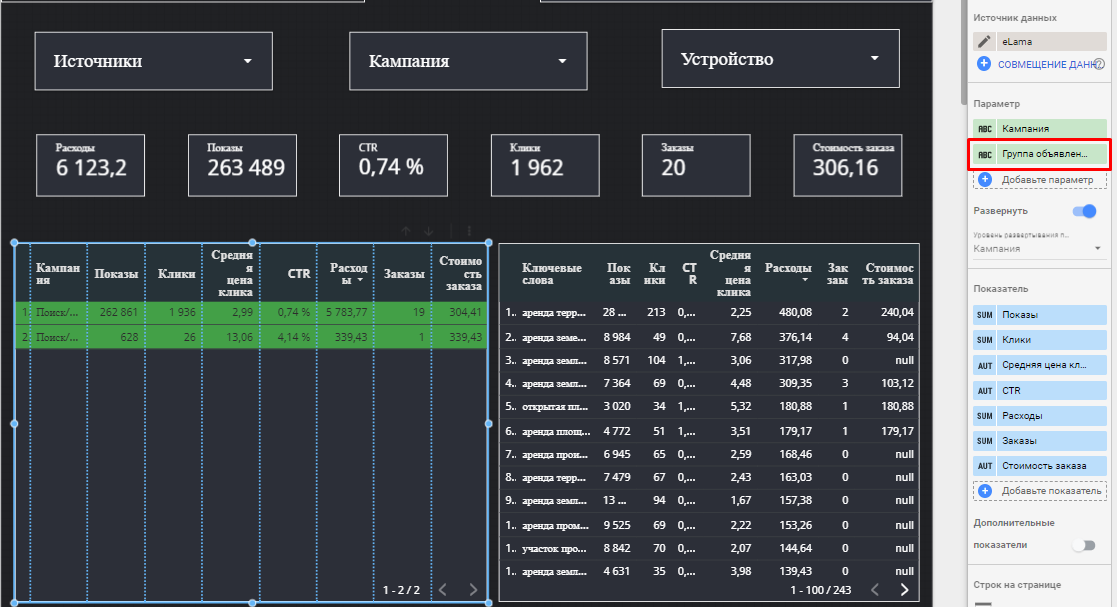Open the drill-down level Кампания dropdown
The image size is (1117, 607).
1038,248
